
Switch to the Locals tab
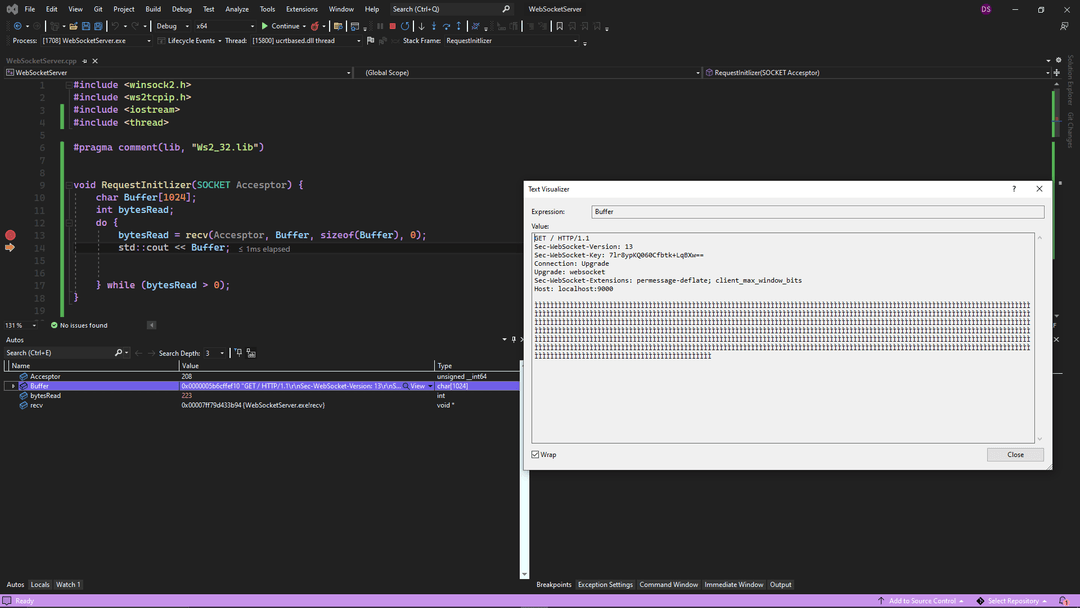40,585
